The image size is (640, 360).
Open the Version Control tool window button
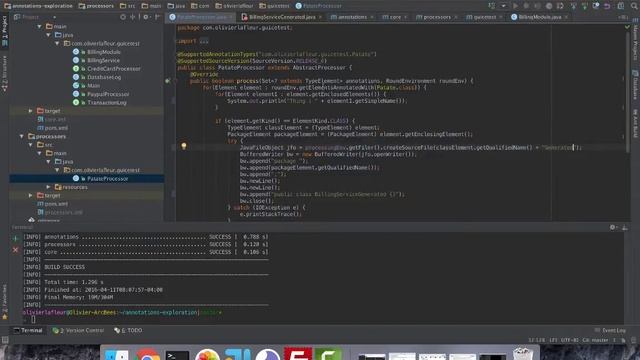point(78,330)
